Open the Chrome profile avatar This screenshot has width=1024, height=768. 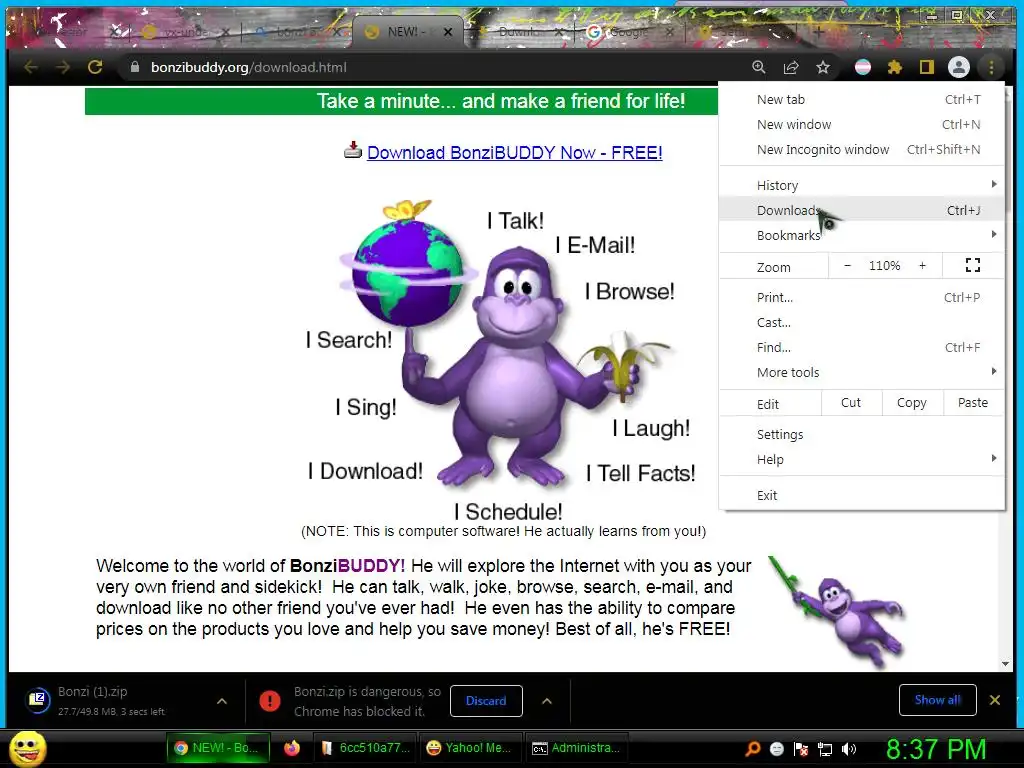coord(959,67)
